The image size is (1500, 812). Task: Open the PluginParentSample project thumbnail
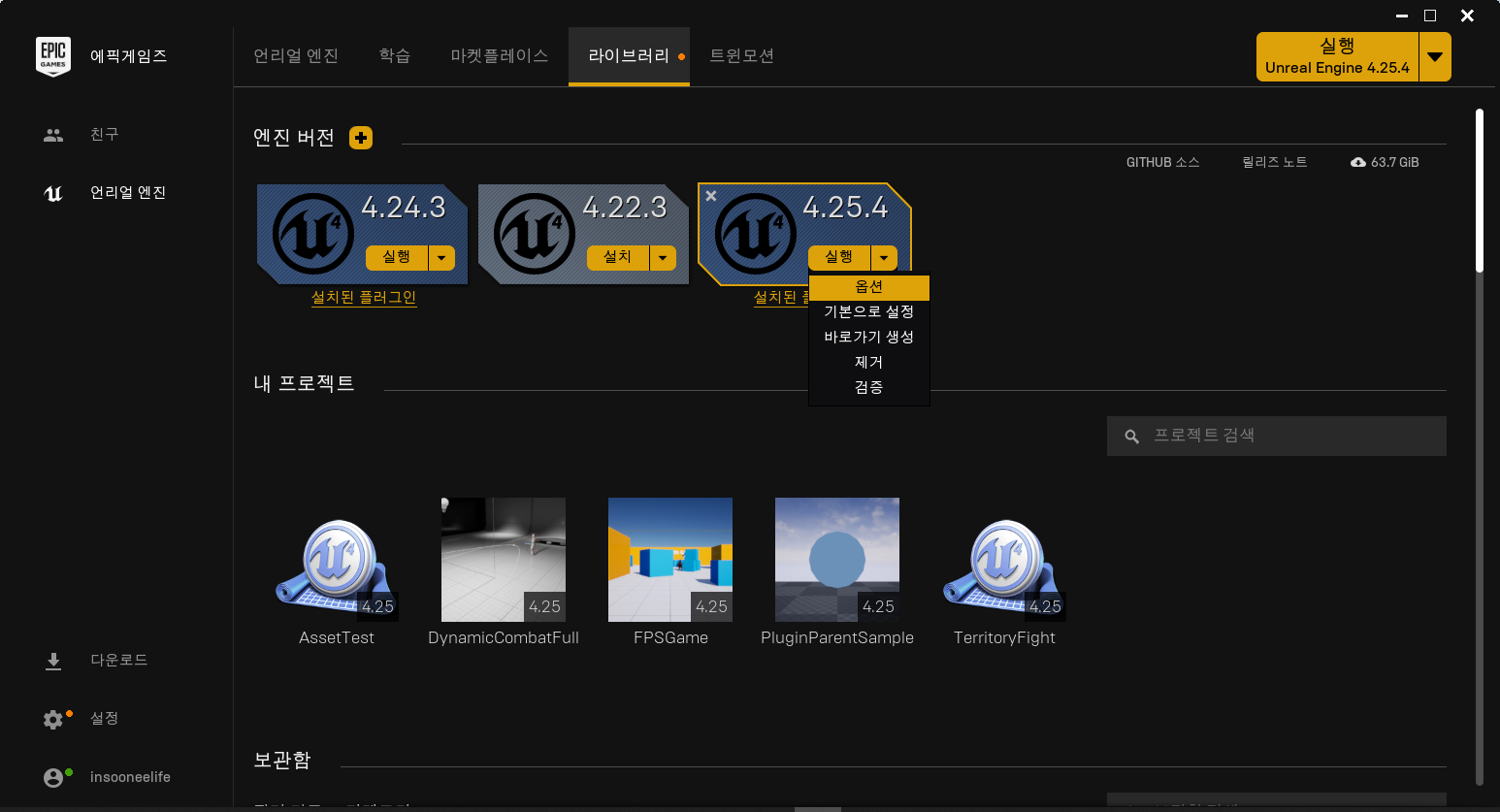(x=837, y=560)
